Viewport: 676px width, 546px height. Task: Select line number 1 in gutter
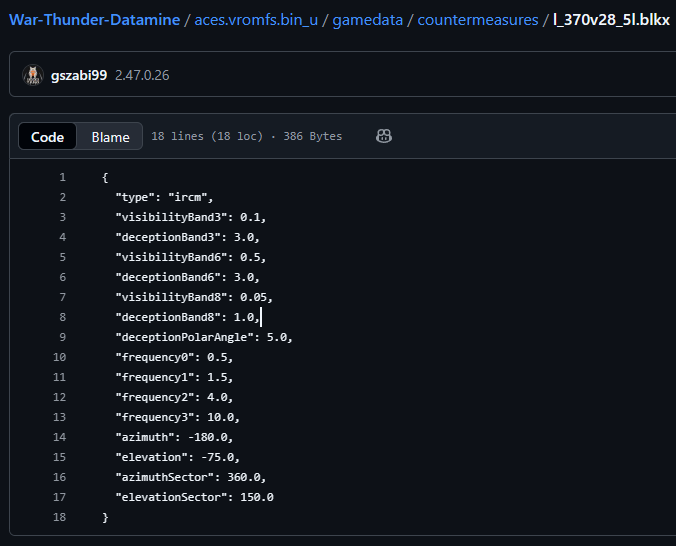(x=62, y=177)
